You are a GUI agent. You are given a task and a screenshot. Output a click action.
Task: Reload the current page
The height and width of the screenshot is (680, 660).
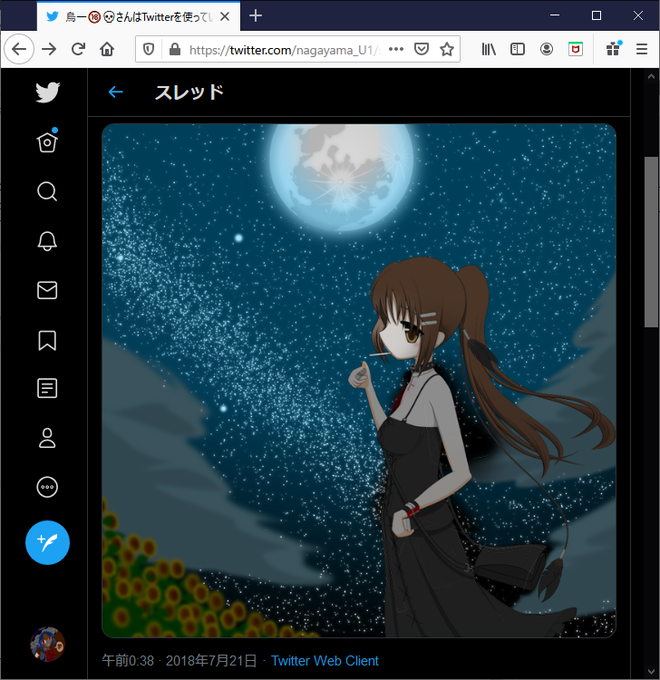click(78, 49)
